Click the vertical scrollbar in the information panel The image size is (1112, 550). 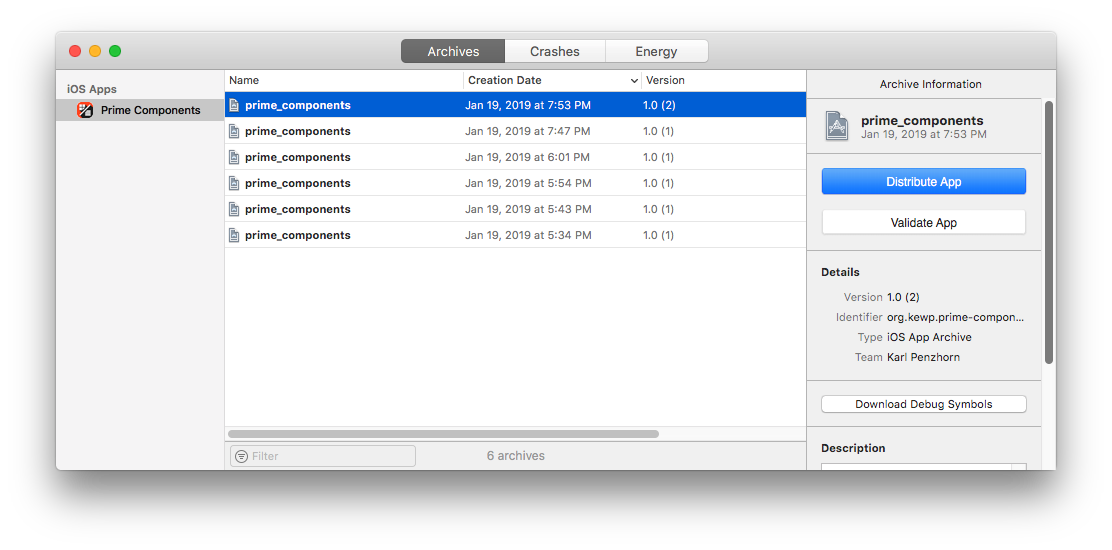(1048, 230)
